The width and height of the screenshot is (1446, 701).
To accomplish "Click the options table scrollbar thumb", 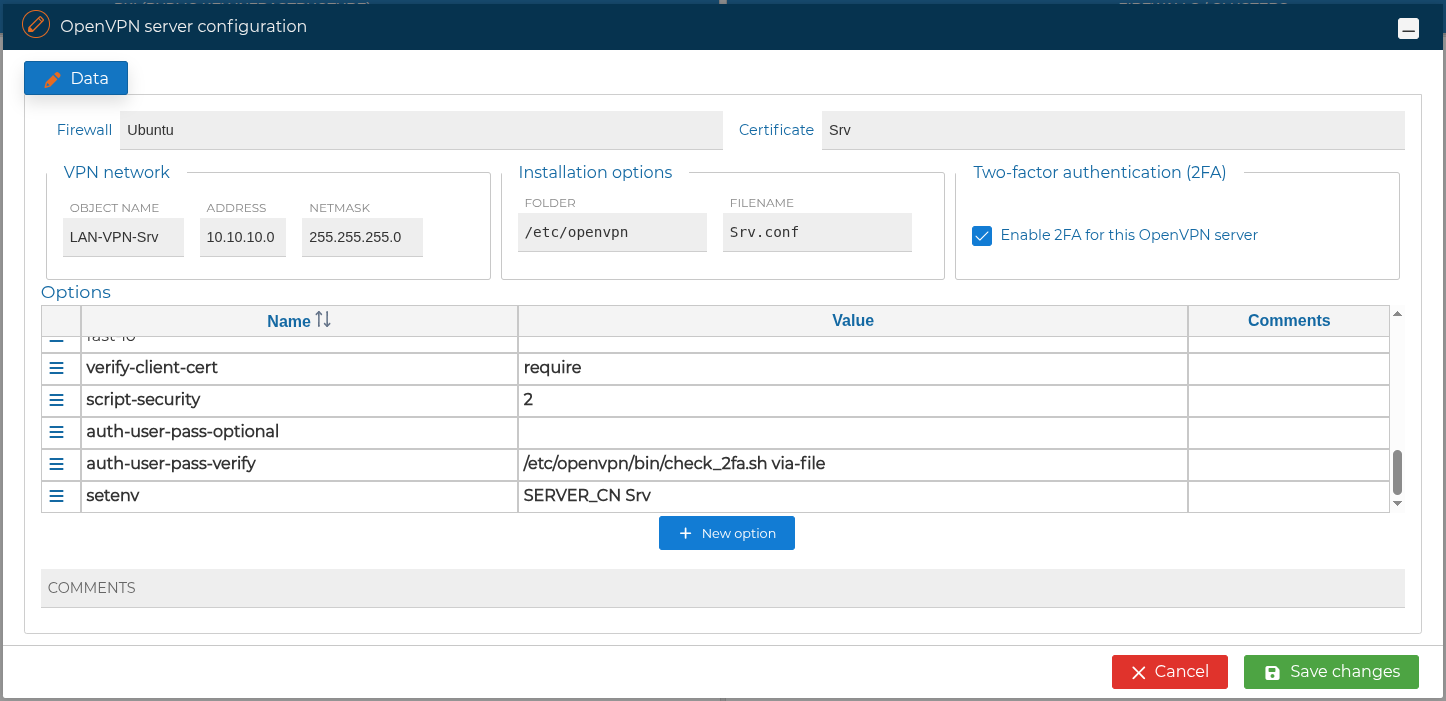I will (x=1397, y=471).
